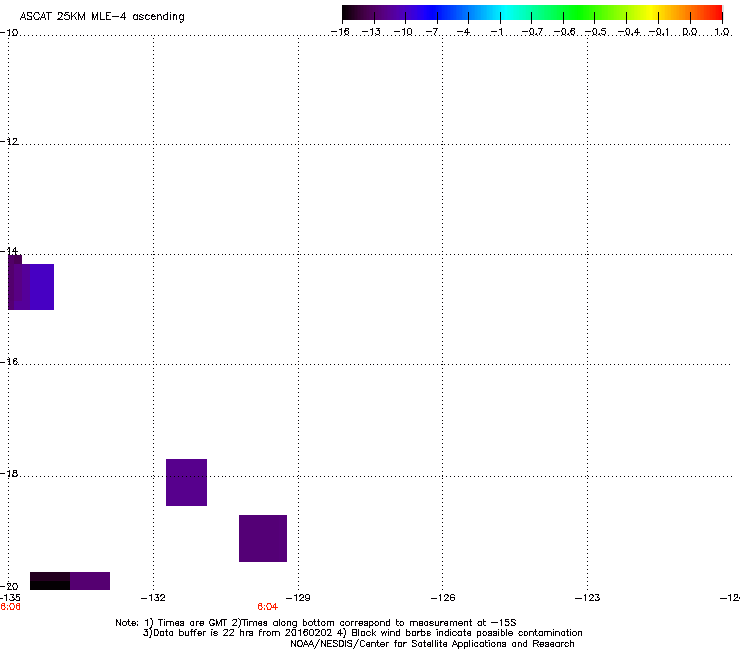Click the color bar label -0.7
Image resolution: width=740 pixels, height=650 pixels.
[532, 32]
